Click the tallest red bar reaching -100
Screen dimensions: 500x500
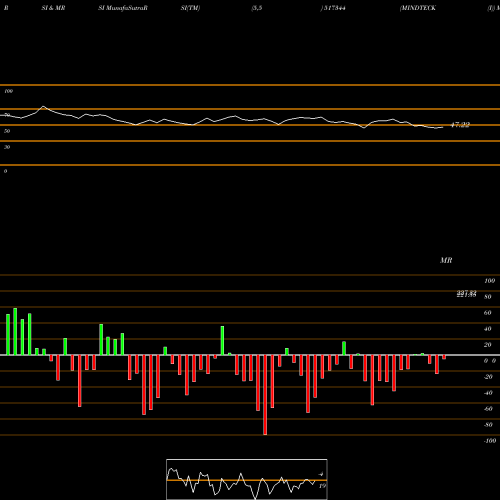[265, 395]
